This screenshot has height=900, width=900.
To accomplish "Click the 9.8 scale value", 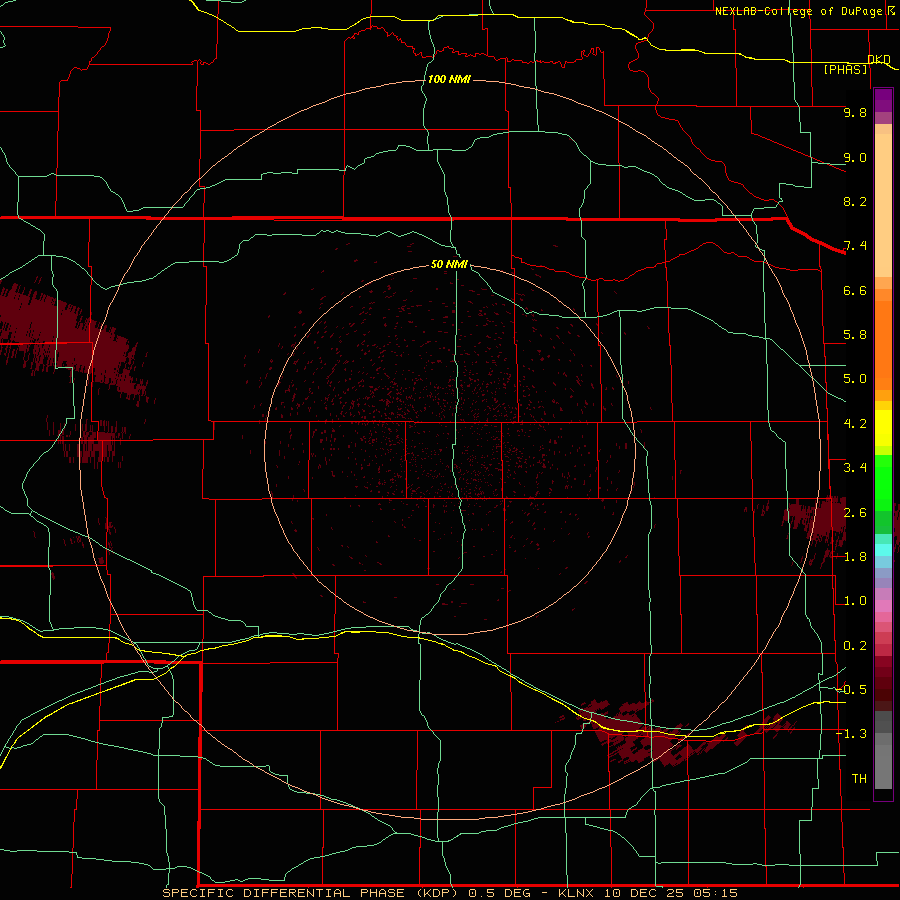I will (x=855, y=112).
